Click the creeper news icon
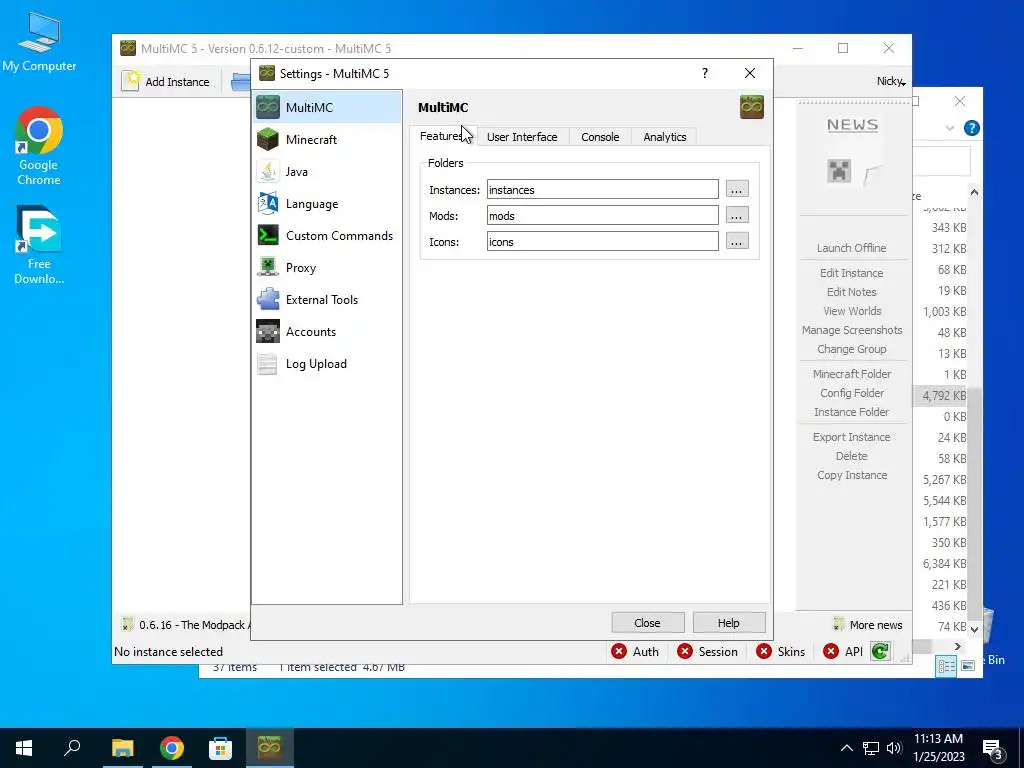 coord(839,171)
